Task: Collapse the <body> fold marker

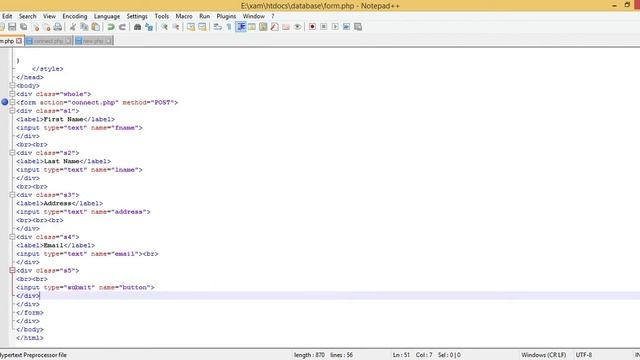Action: (12, 86)
